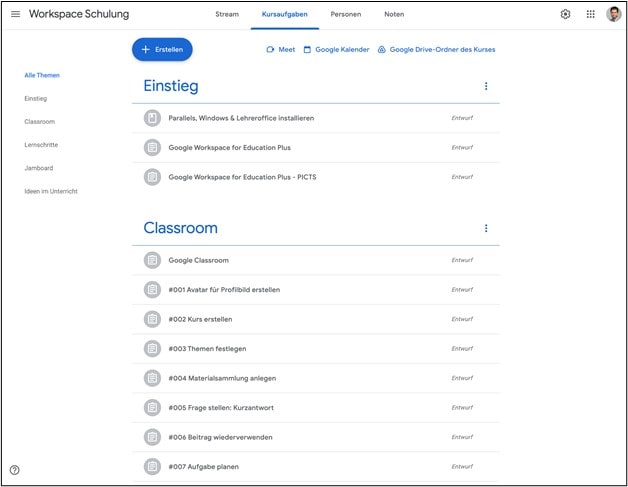628x487 pixels.
Task: Open the three-dot menu for Classroom topic
Action: click(486, 228)
